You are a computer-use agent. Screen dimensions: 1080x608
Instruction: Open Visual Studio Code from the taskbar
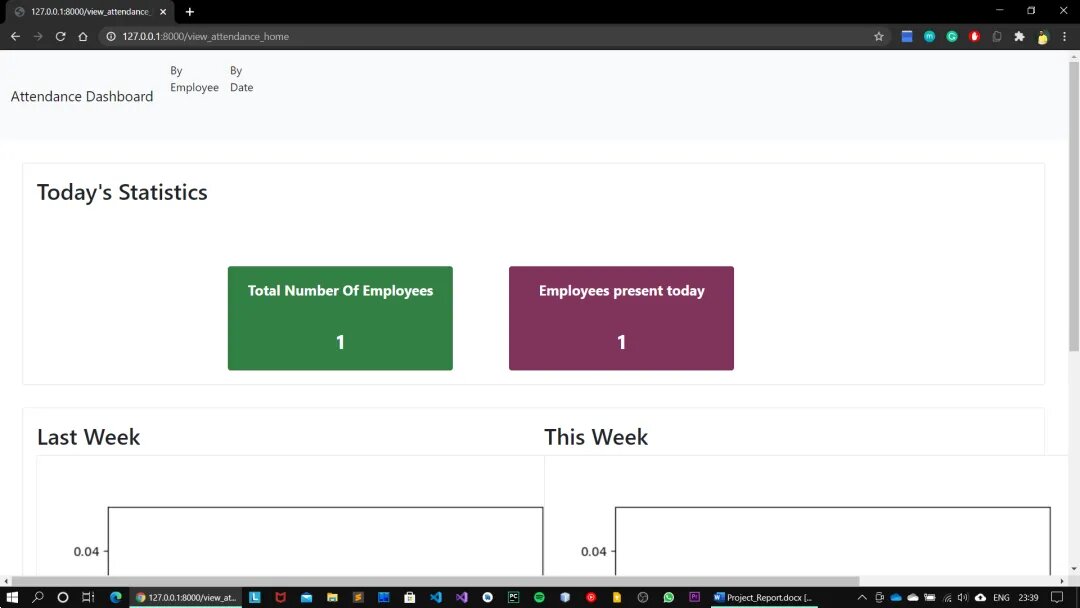435,597
